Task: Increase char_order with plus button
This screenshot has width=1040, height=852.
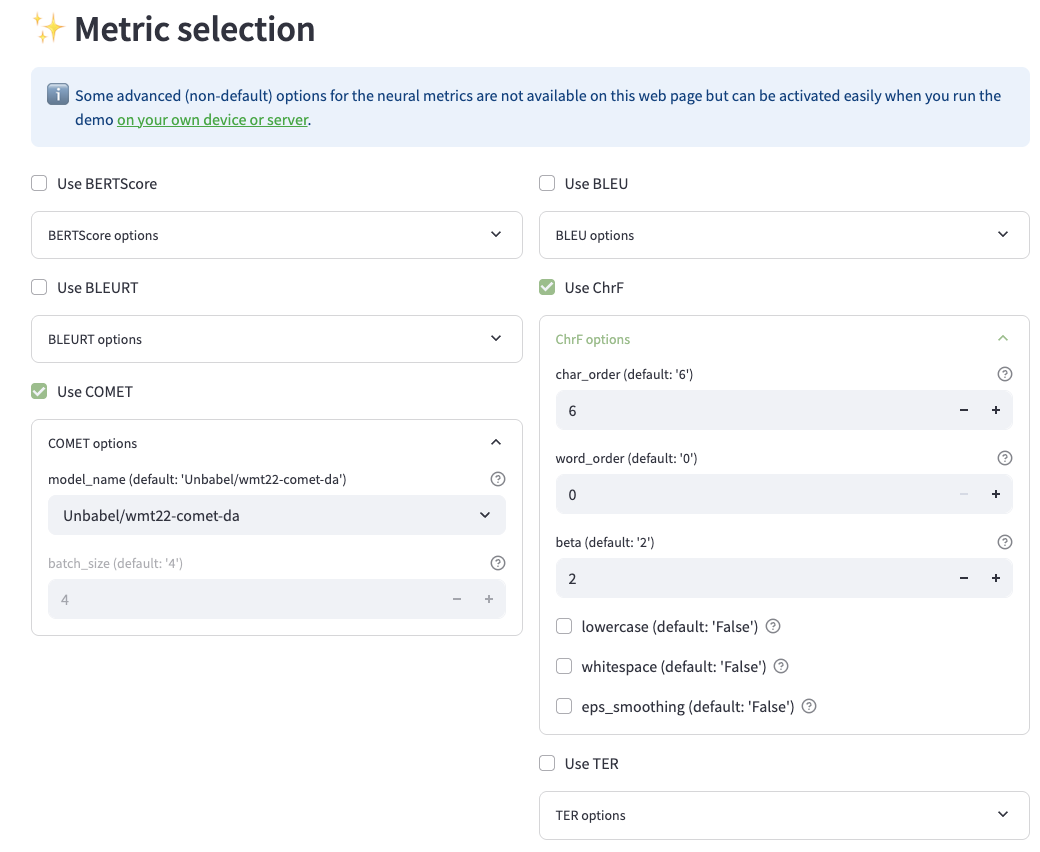Action: 996,410
